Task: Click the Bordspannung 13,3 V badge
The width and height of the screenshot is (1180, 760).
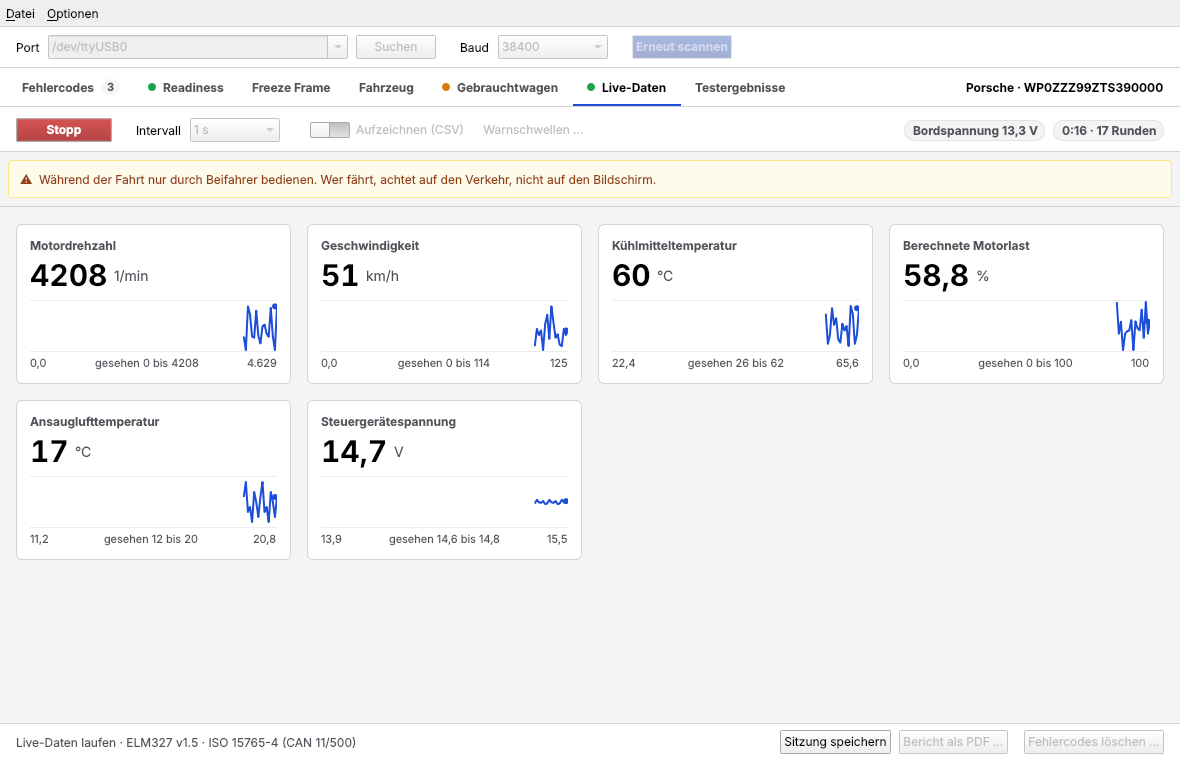Action: (975, 131)
